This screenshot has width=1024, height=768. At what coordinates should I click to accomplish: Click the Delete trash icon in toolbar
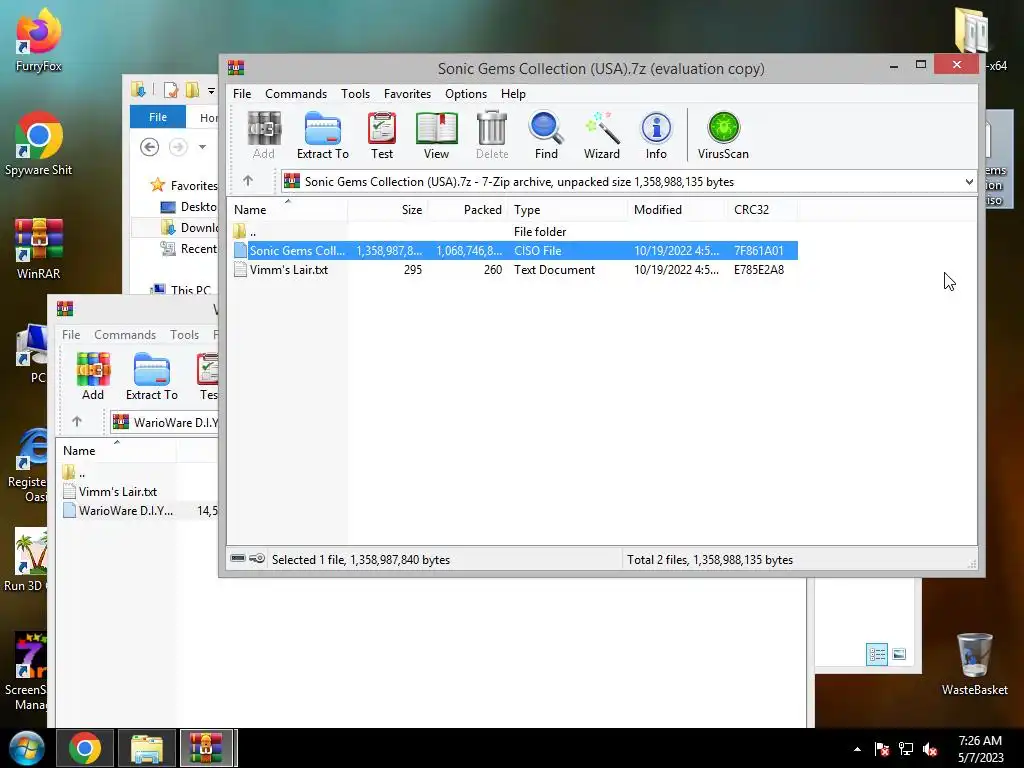pyautogui.click(x=492, y=135)
